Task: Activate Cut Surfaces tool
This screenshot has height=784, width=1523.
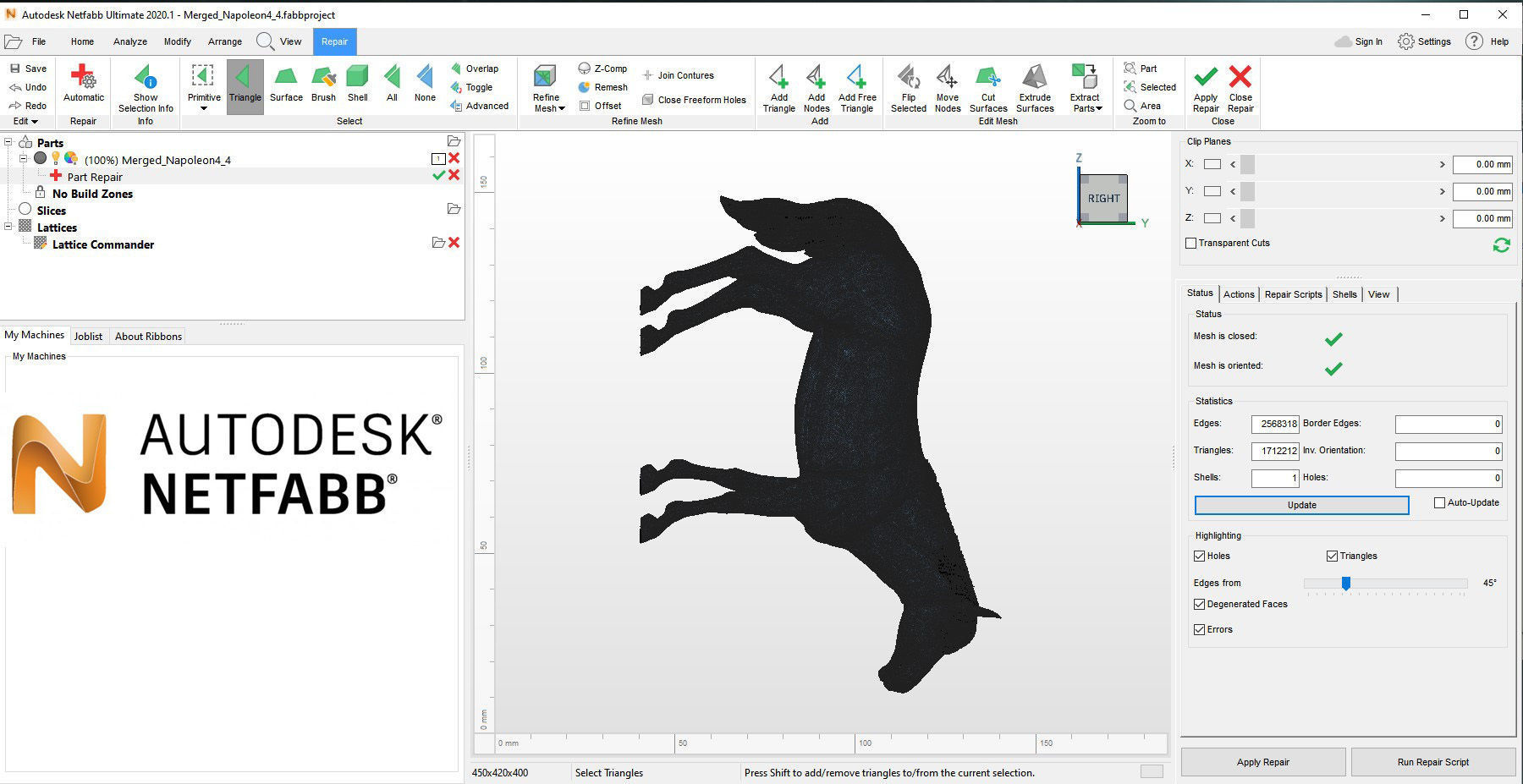Action: pos(988,88)
